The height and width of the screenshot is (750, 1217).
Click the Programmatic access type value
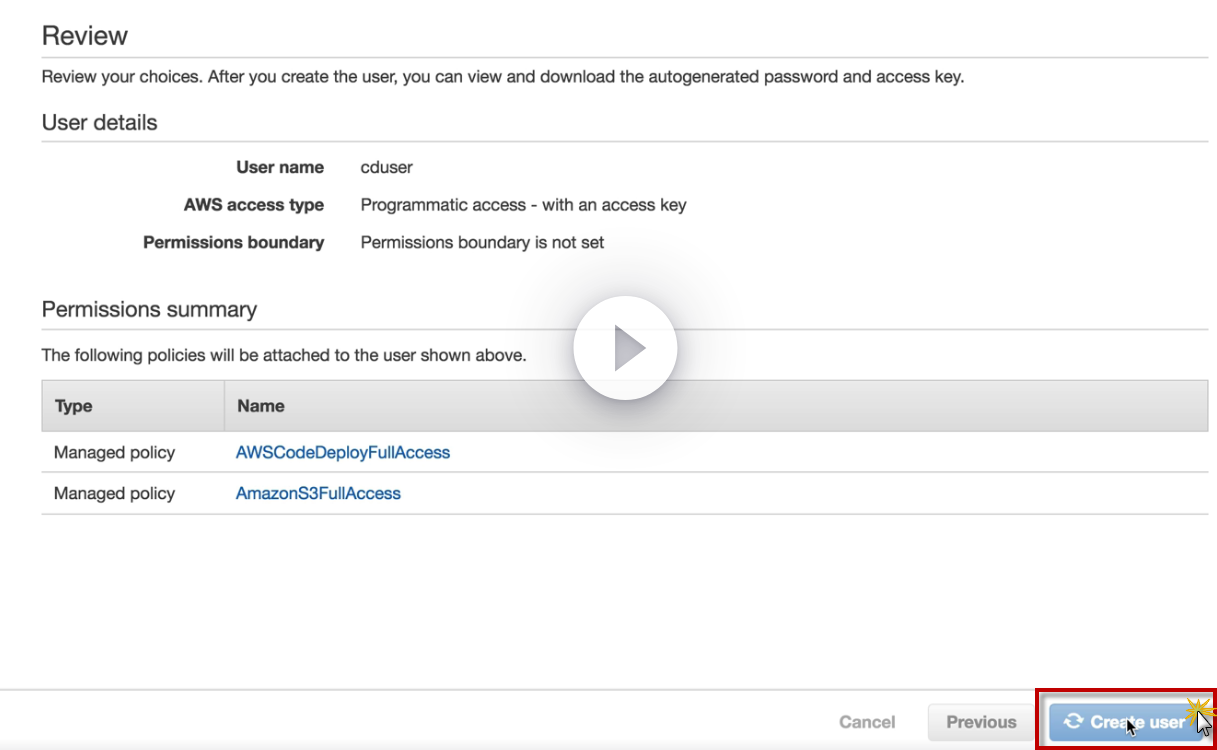(x=523, y=205)
